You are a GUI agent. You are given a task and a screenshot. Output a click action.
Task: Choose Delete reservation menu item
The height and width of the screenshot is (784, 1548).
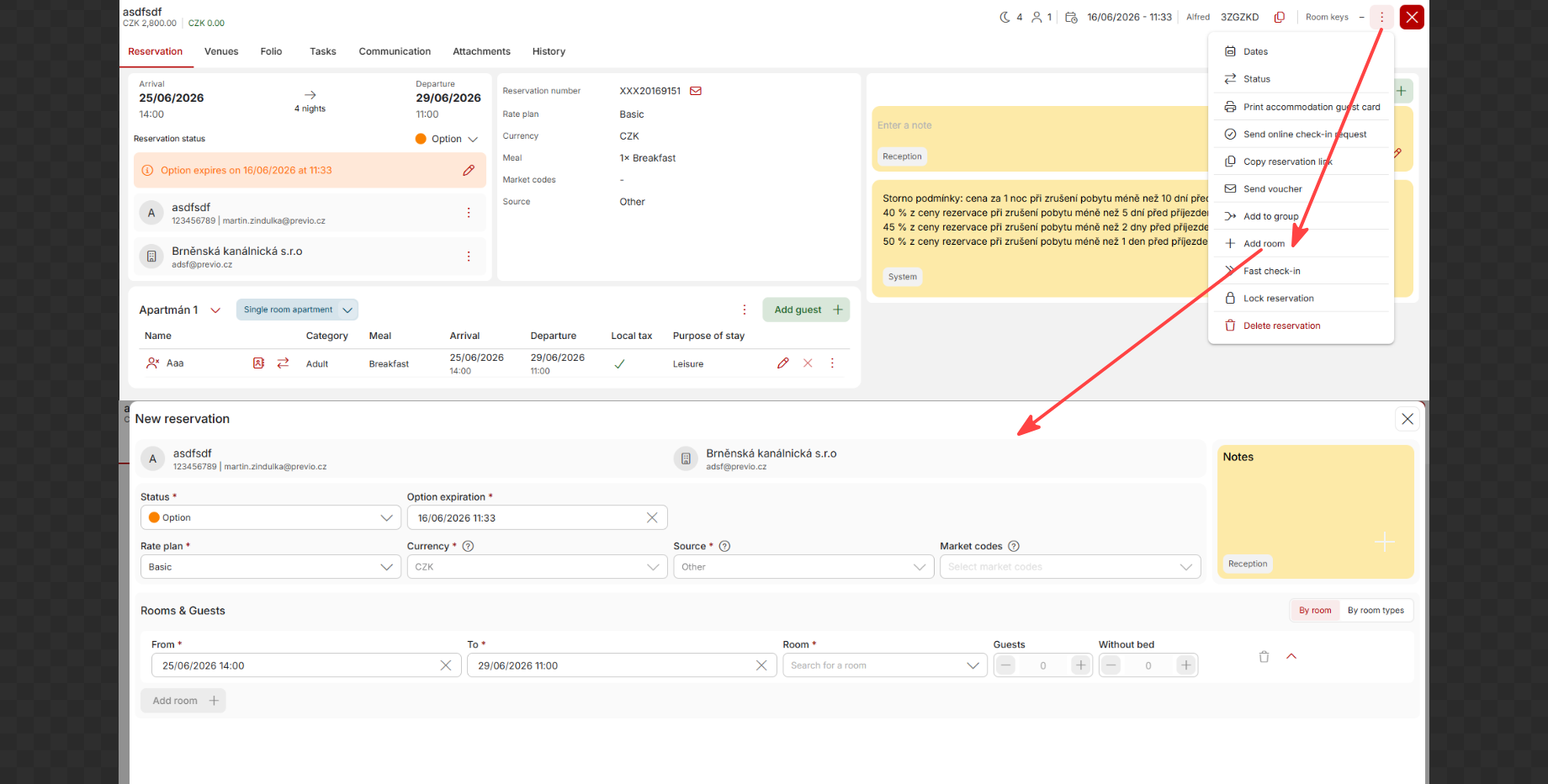(x=1301, y=326)
